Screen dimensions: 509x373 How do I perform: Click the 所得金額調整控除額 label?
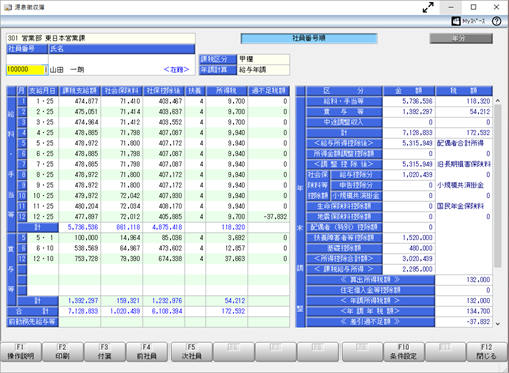[x=344, y=154]
